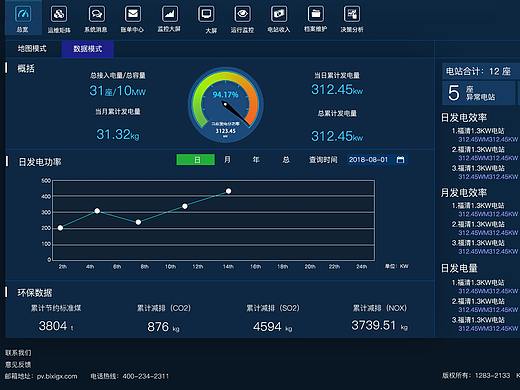Select third 福清1.3KW电站 under 月发电效率
This screenshot has width=520, height=390.
click(x=478, y=243)
